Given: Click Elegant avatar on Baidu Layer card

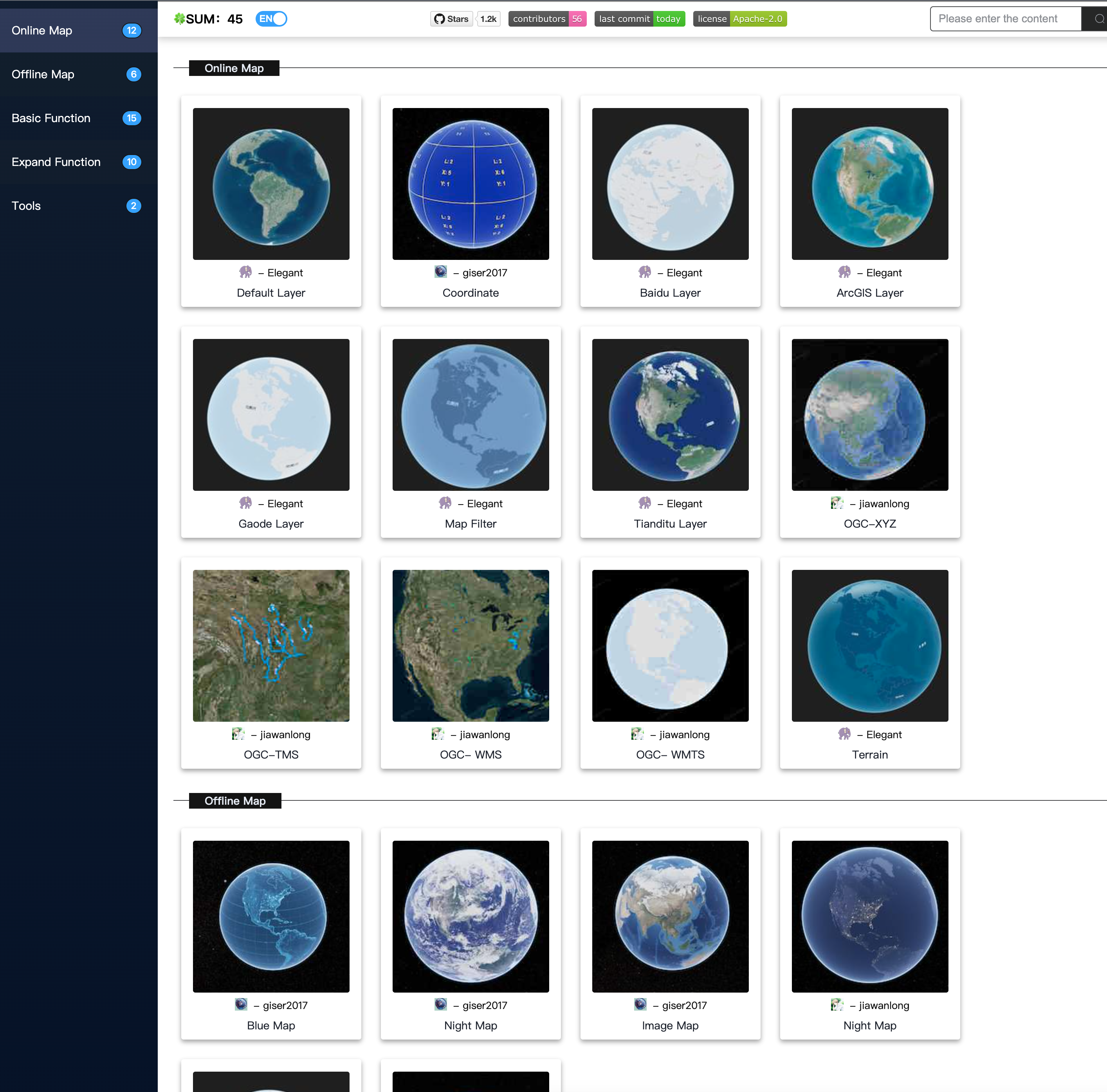Looking at the screenshot, I should (x=645, y=272).
